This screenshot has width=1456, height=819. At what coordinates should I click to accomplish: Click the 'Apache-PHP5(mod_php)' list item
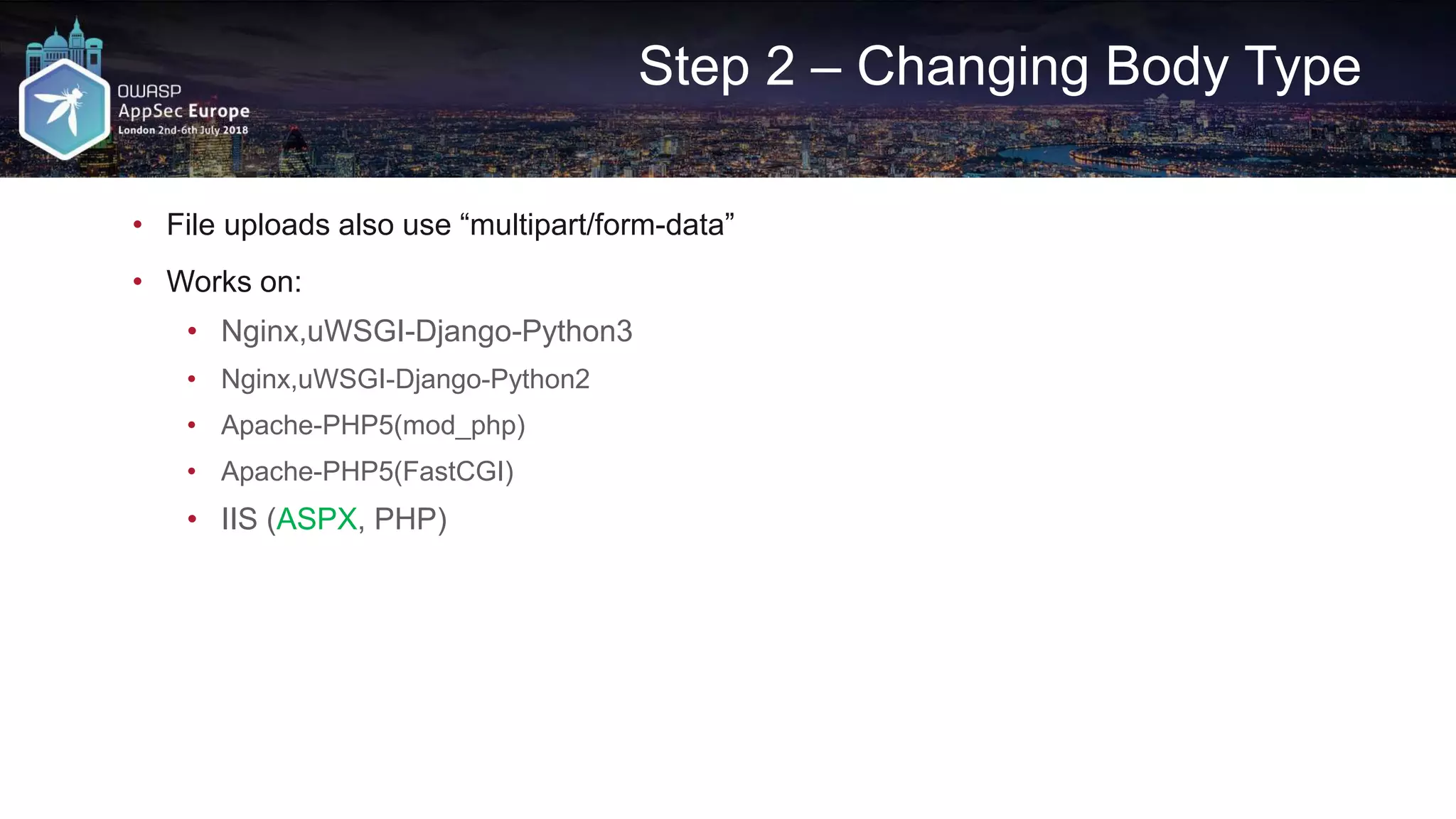coord(373,426)
